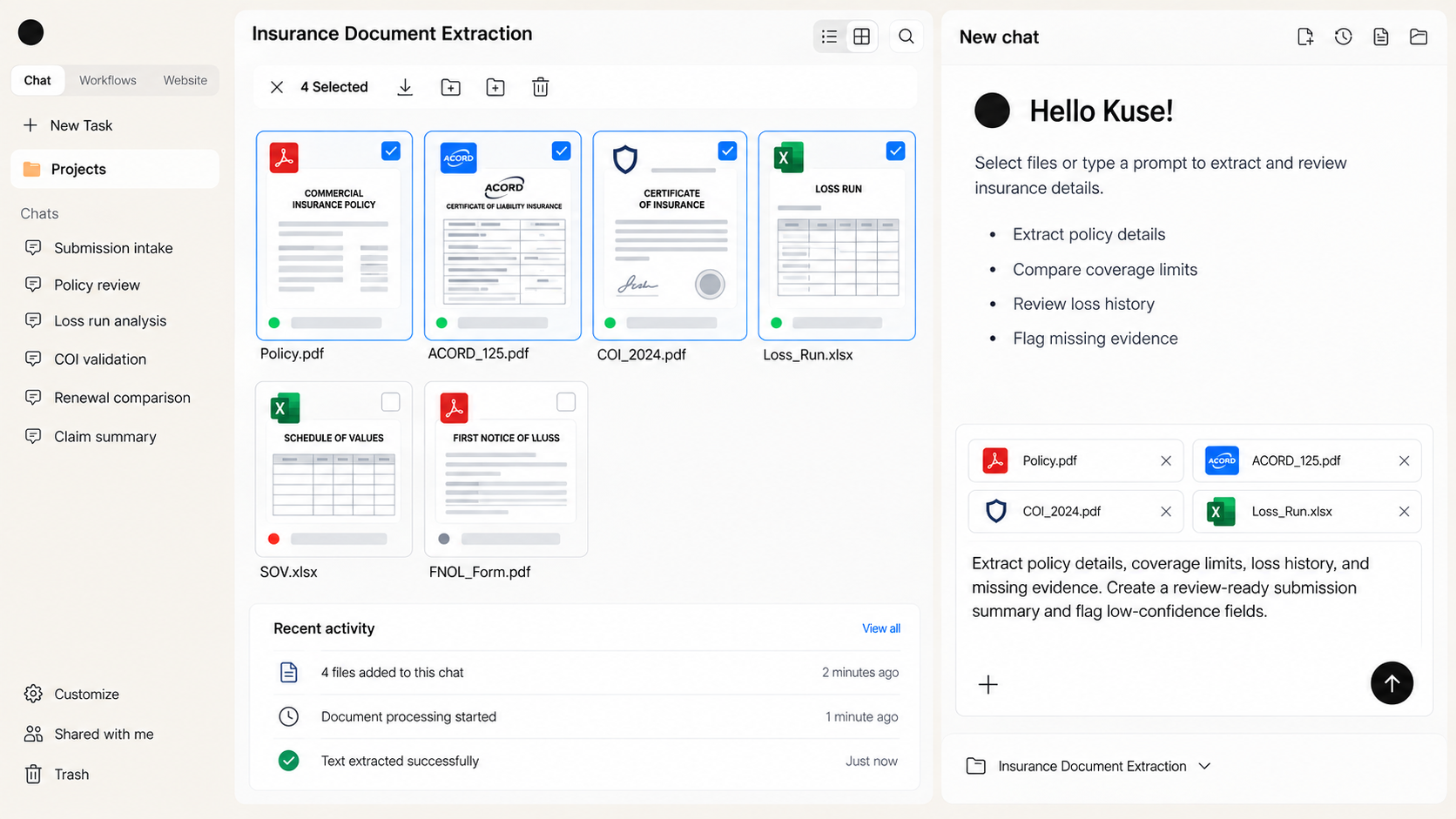
Task: Switch to the Website tab
Action: click(x=185, y=80)
